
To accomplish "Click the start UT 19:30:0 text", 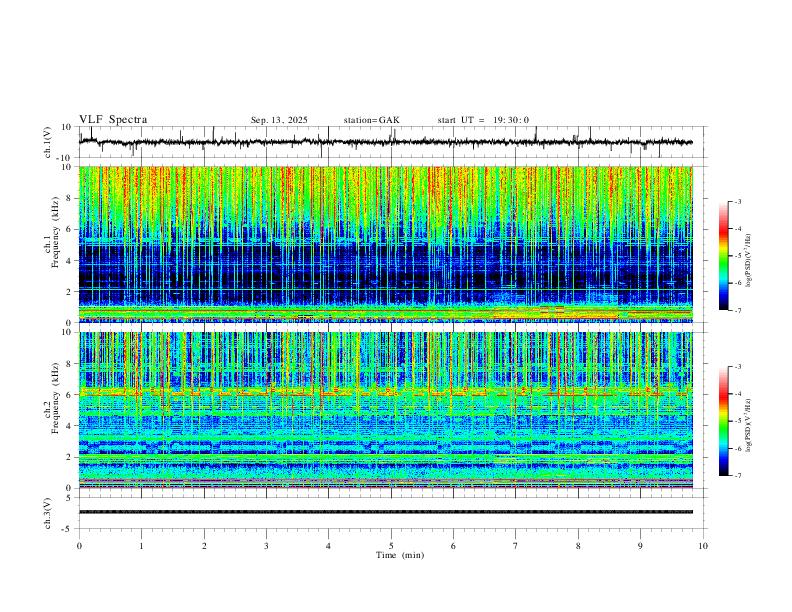I will 483,120.
